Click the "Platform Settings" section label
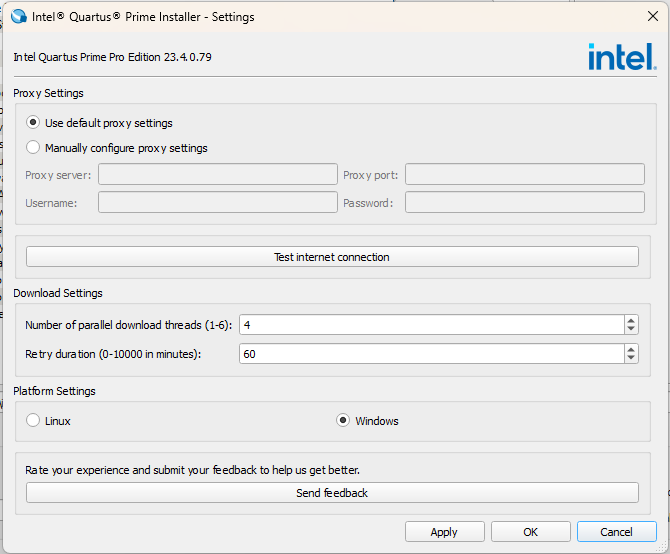The width and height of the screenshot is (670, 554). point(54,391)
